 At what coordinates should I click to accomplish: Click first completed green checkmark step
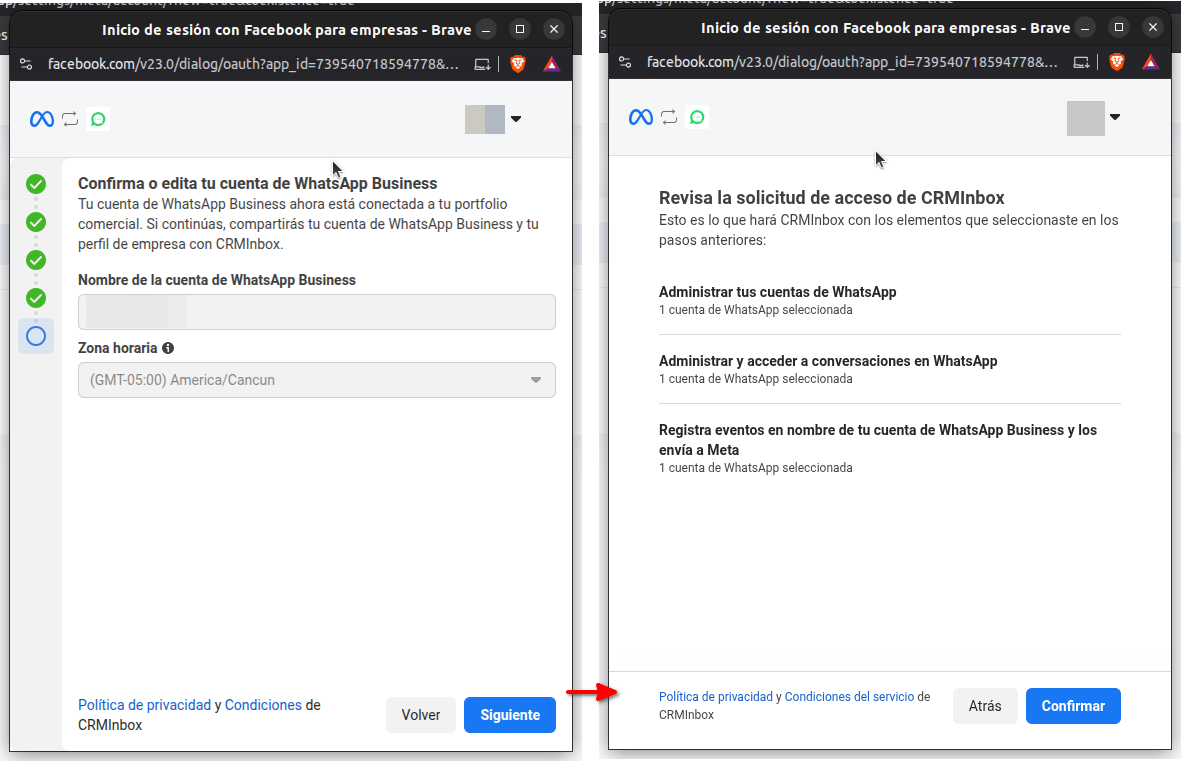(36, 184)
